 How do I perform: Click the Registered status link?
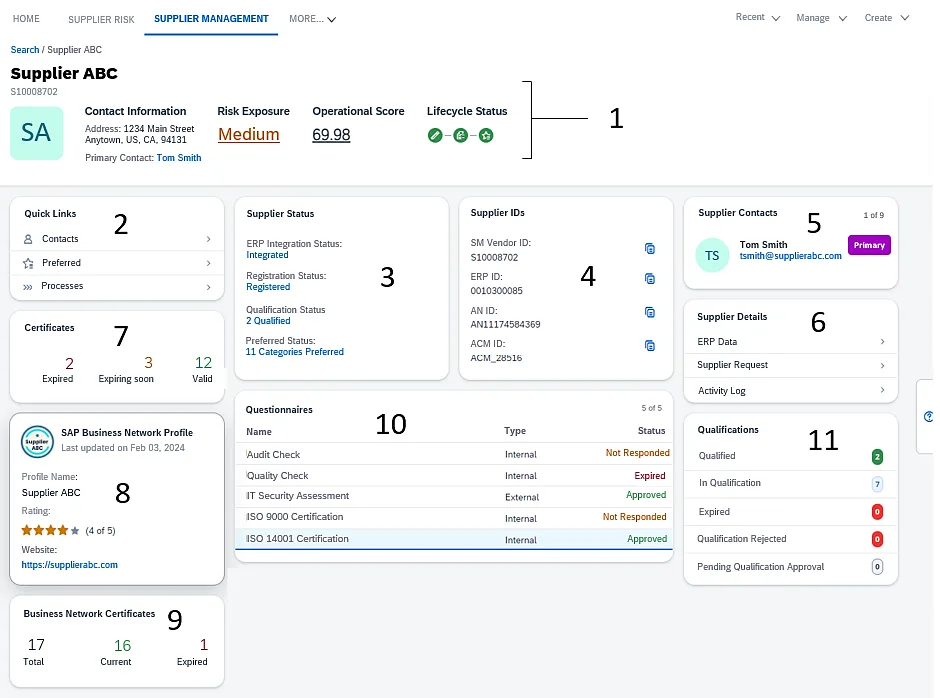pos(268,287)
